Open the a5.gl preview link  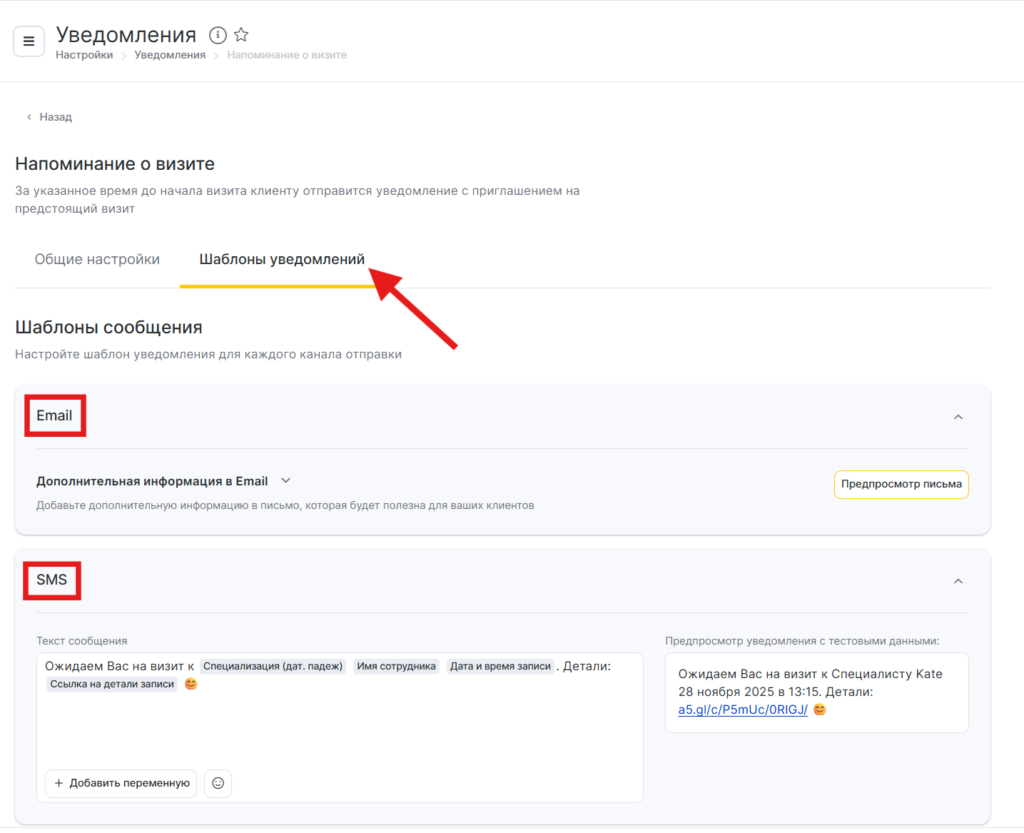pyautogui.click(x=742, y=710)
